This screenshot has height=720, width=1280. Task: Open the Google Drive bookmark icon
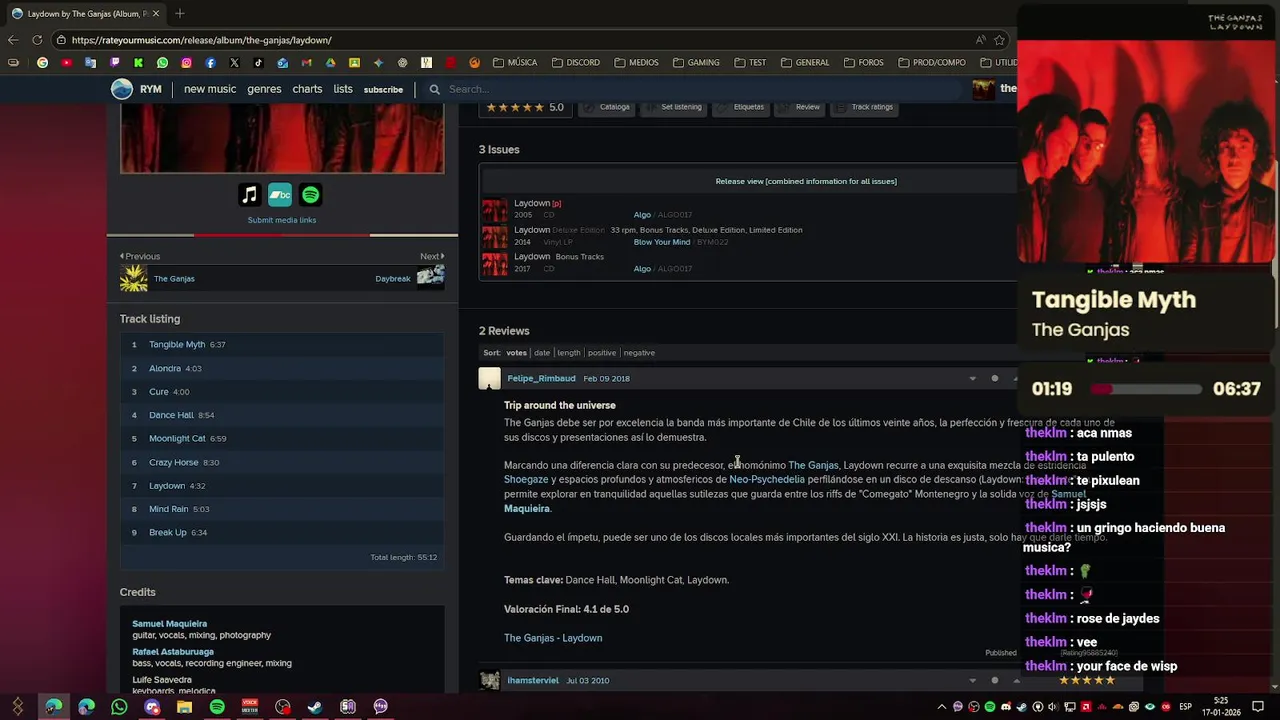pos(330,62)
